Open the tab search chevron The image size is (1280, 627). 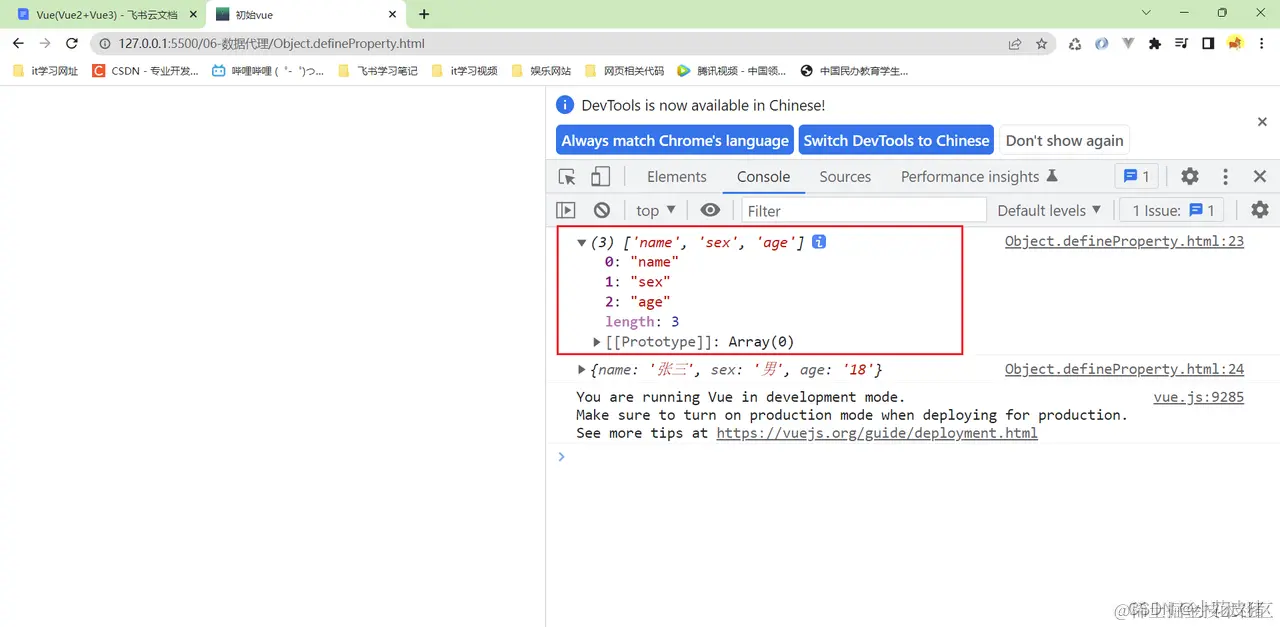[1146, 13]
